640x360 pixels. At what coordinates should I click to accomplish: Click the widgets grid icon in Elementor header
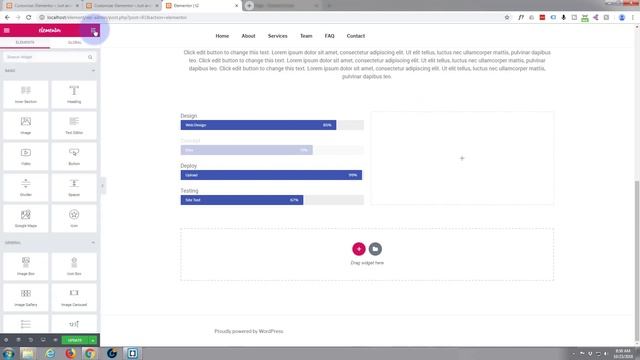(x=93, y=30)
